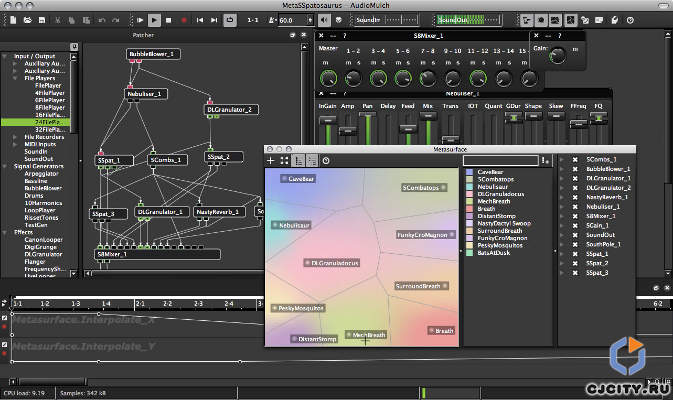
Task: Select DLGranulator_2 node in patcher
Action: point(232,109)
